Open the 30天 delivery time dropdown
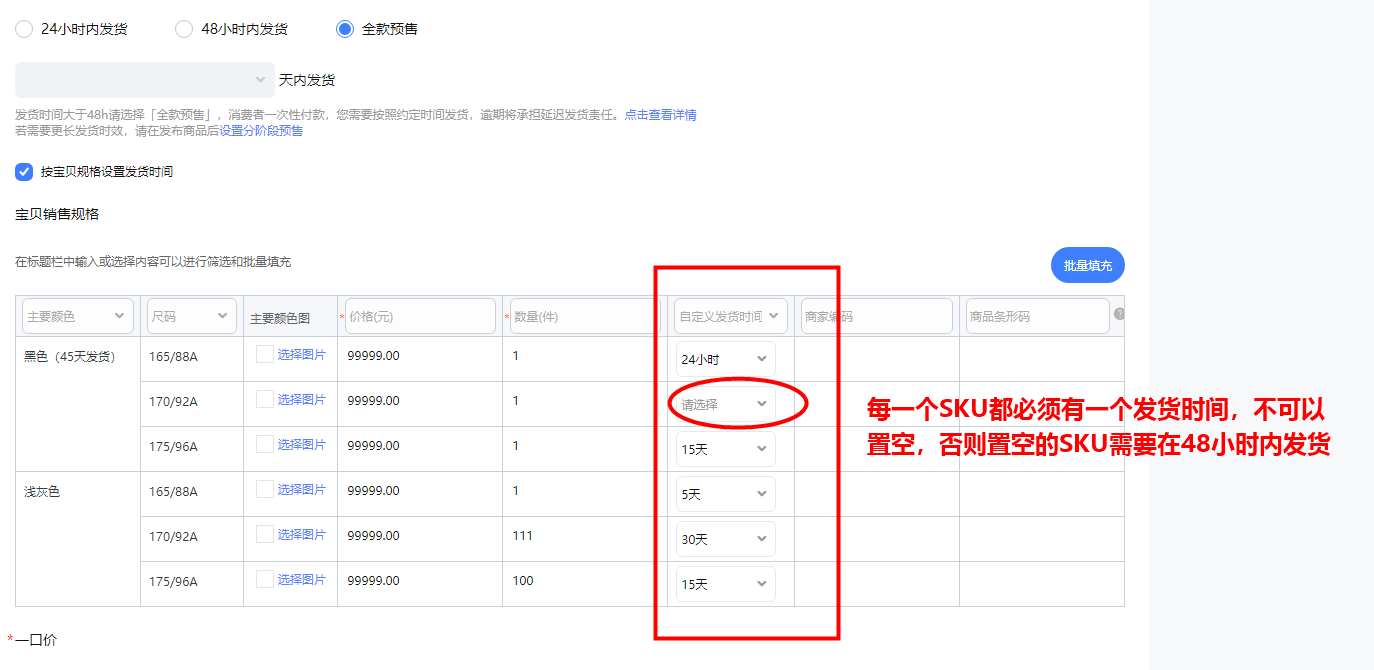This screenshot has width=1374, height=670. pyautogui.click(x=726, y=539)
